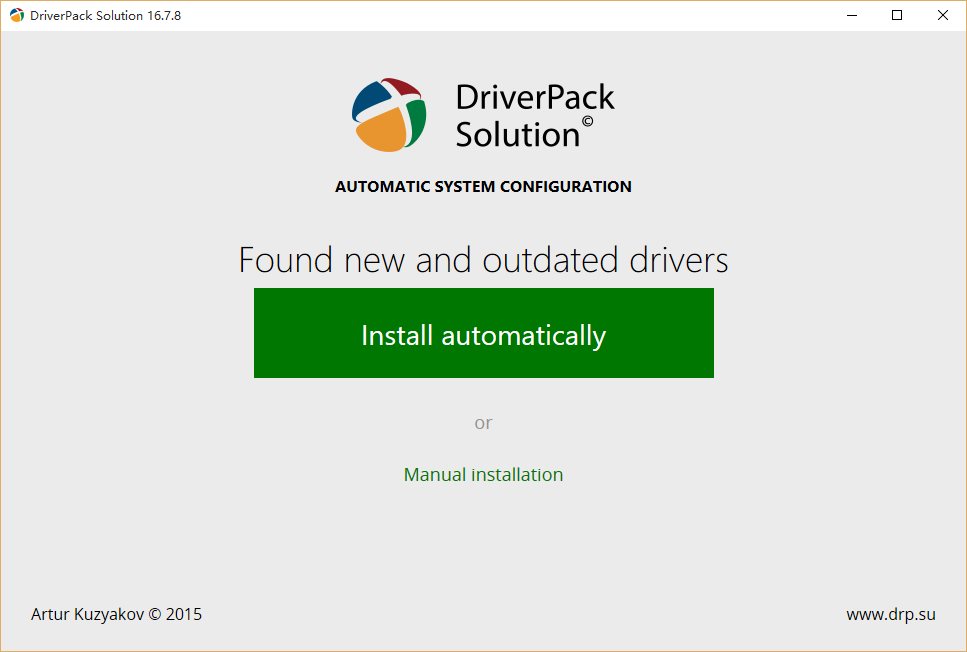Click the Install automatically button
The height and width of the screenshot is (652, 967).
click(x=483, y=333)
